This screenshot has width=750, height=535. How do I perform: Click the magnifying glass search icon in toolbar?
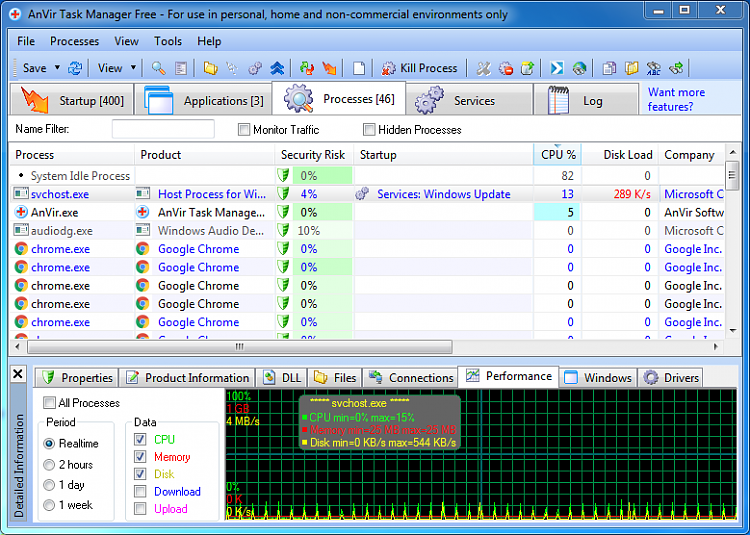[158, 68]
